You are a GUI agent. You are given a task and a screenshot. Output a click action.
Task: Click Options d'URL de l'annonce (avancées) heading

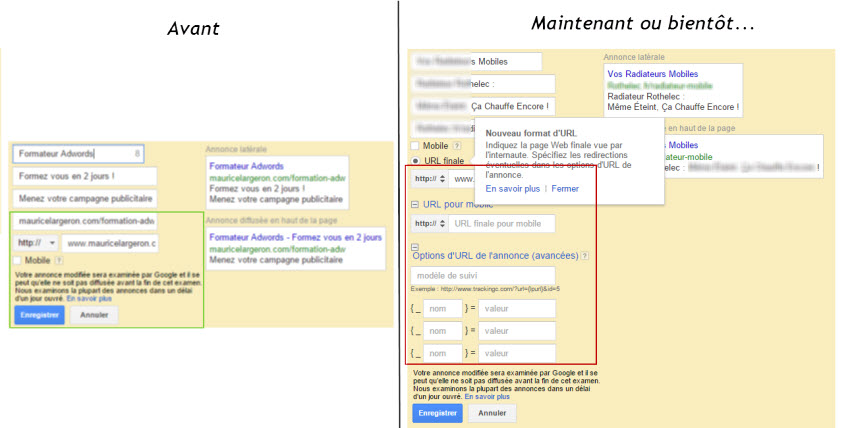(x=495, y=256)
